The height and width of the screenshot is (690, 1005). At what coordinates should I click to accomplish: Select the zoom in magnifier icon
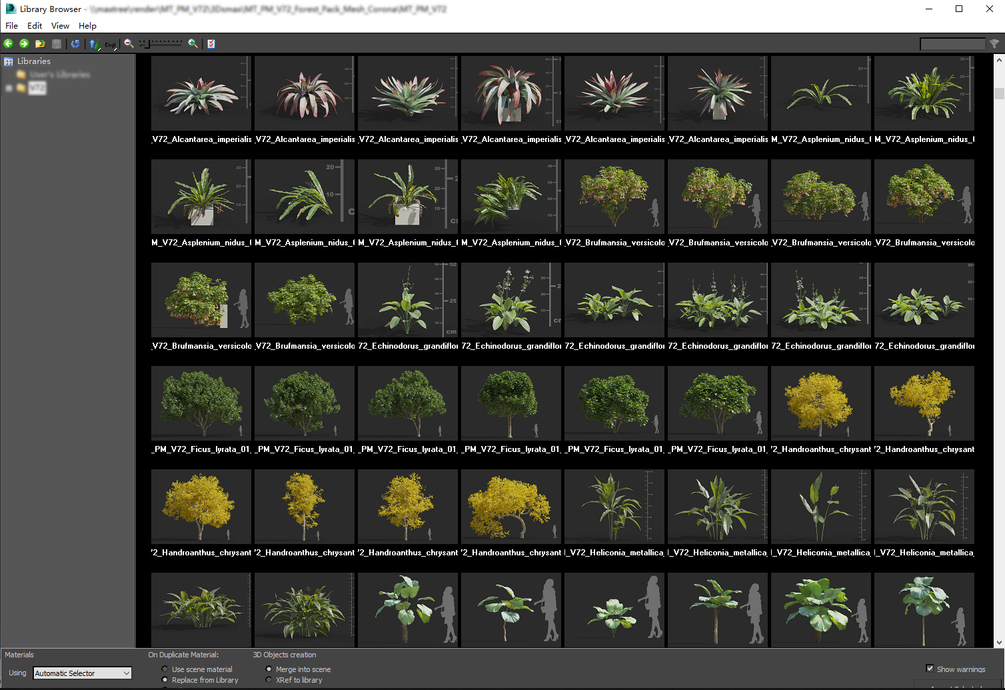click(191, 43)
